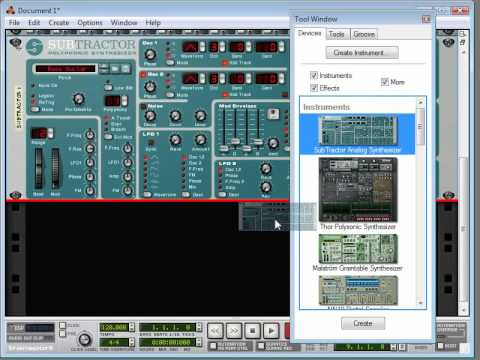The image size is (480, 360).
Task: Switch to the Groove tab
Action: pos(364,34)
